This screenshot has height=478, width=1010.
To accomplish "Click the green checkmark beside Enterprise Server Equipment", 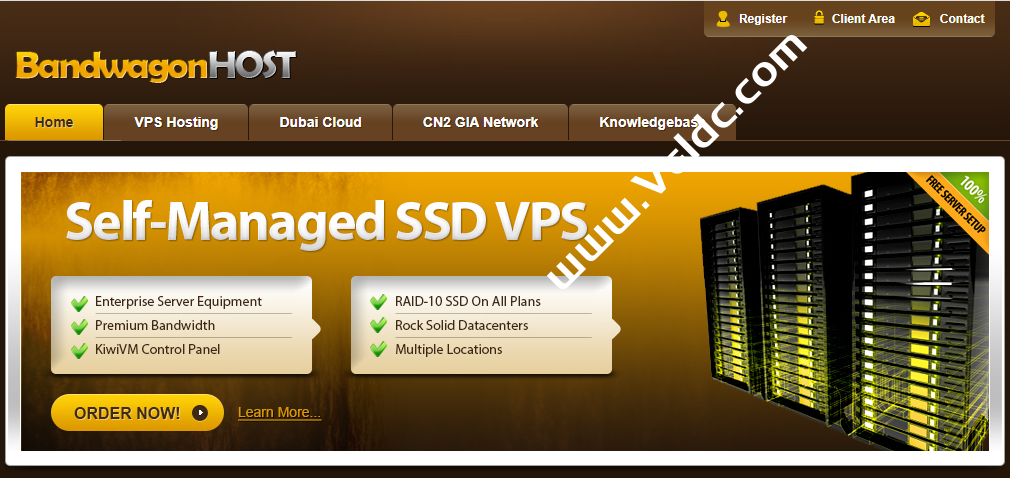I will click(x=80, y=302).
